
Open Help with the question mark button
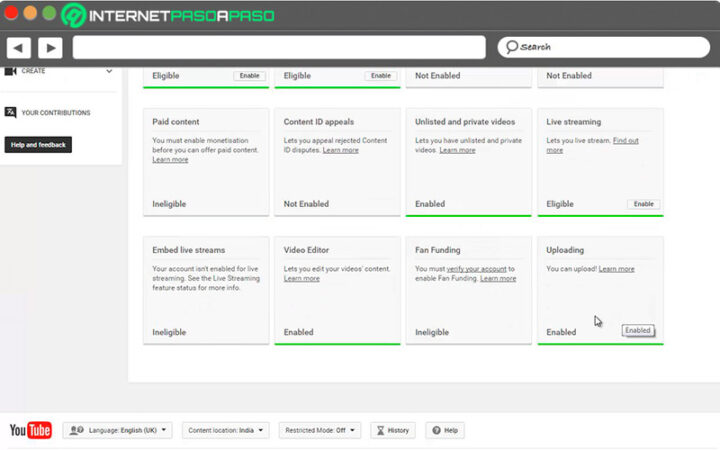pos(445,430)
